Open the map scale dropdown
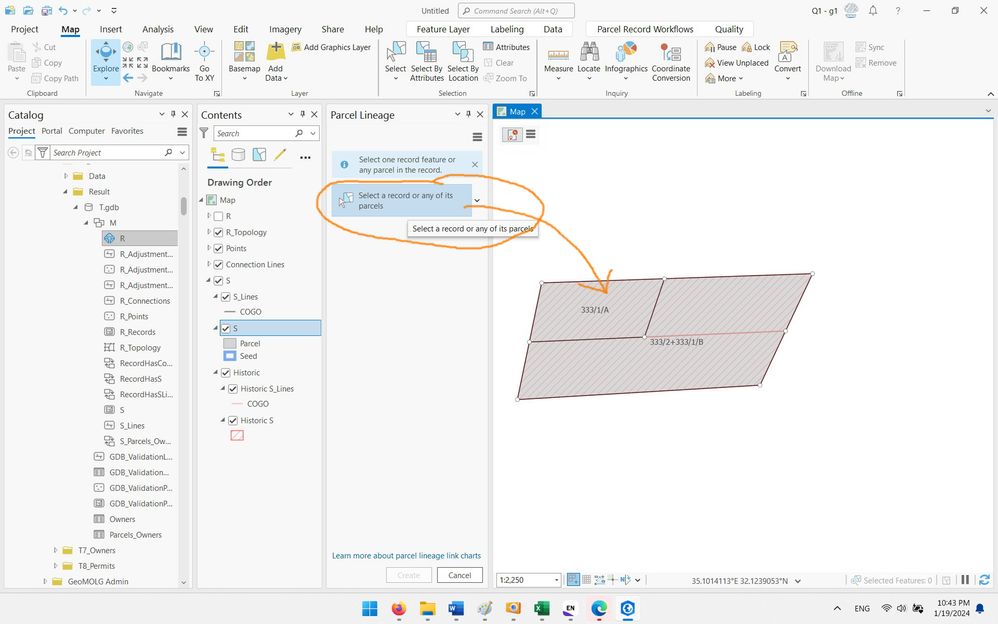 click(557, 580)
